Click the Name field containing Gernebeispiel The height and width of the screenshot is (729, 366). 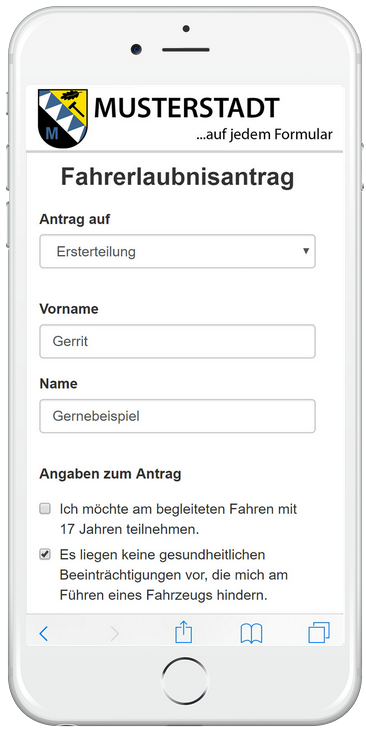click(x=177, y=416)
